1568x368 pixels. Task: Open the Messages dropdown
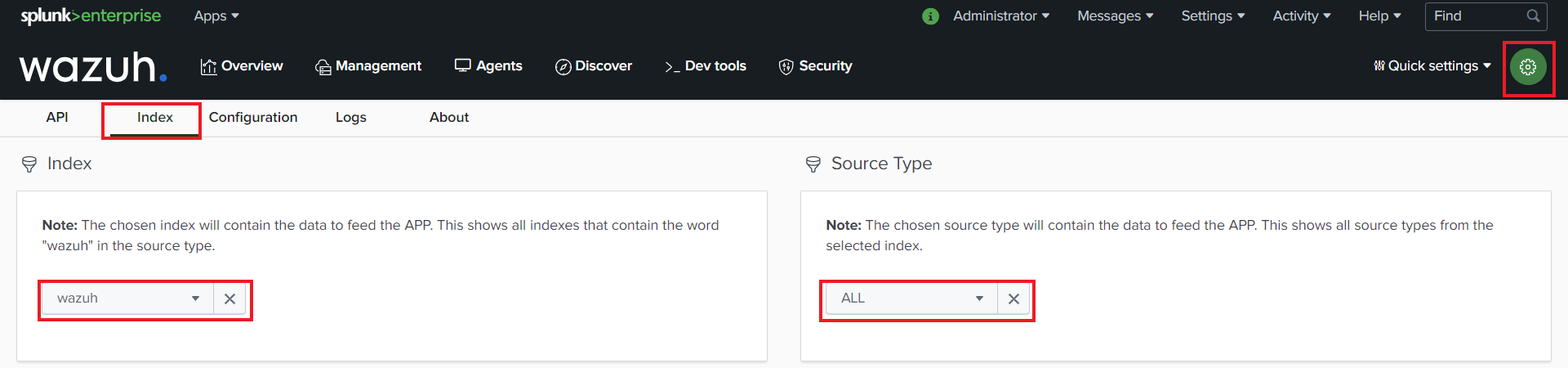click(1116, 16)
